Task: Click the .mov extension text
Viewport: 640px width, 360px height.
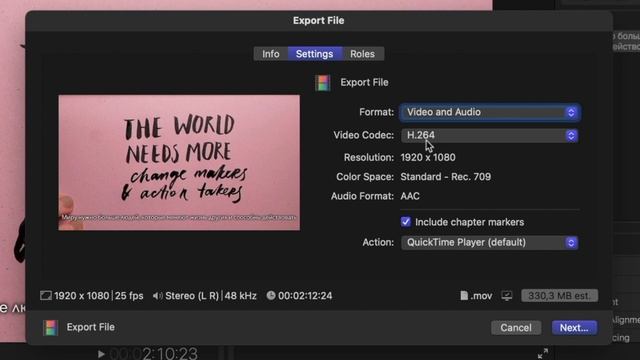Action: (481, 296)
